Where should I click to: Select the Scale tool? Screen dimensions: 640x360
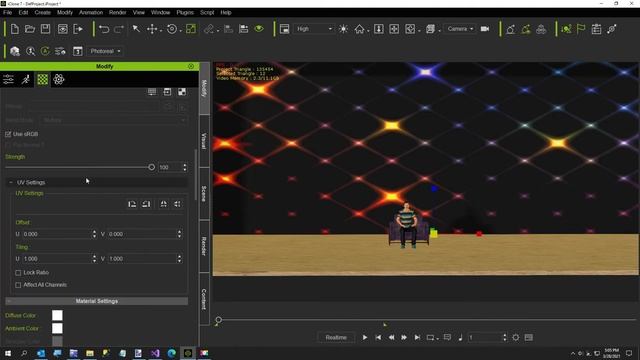point(191,29)
